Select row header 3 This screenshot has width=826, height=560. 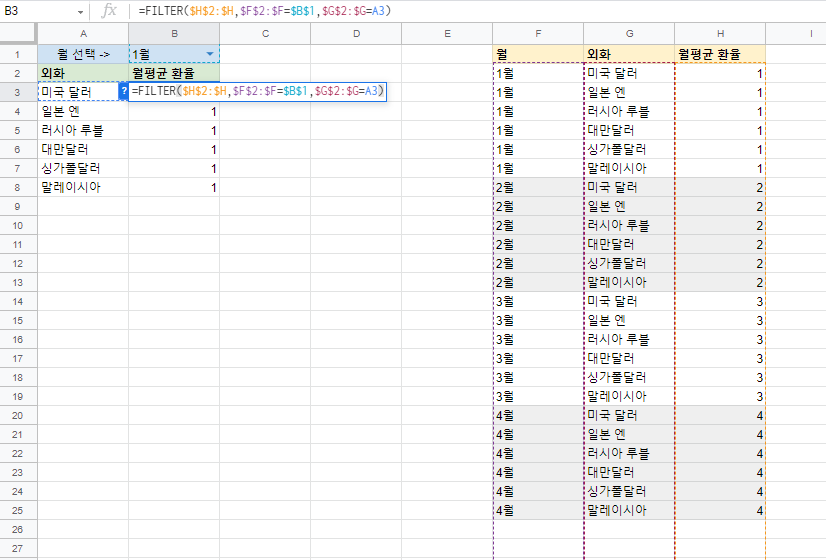(18, 92)
